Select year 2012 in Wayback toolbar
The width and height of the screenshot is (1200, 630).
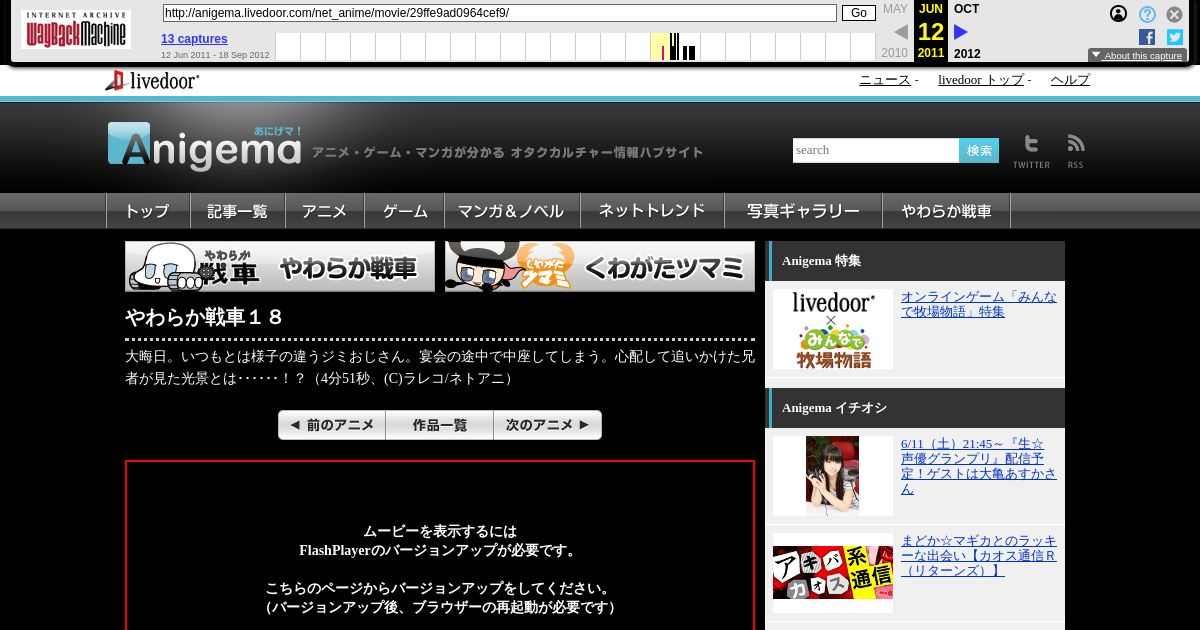coord(967,54)
